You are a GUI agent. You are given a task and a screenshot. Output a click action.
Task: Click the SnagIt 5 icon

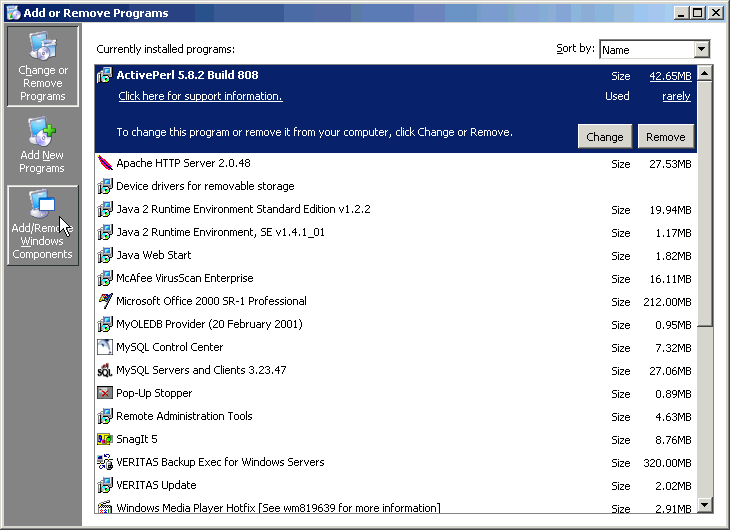105,439
